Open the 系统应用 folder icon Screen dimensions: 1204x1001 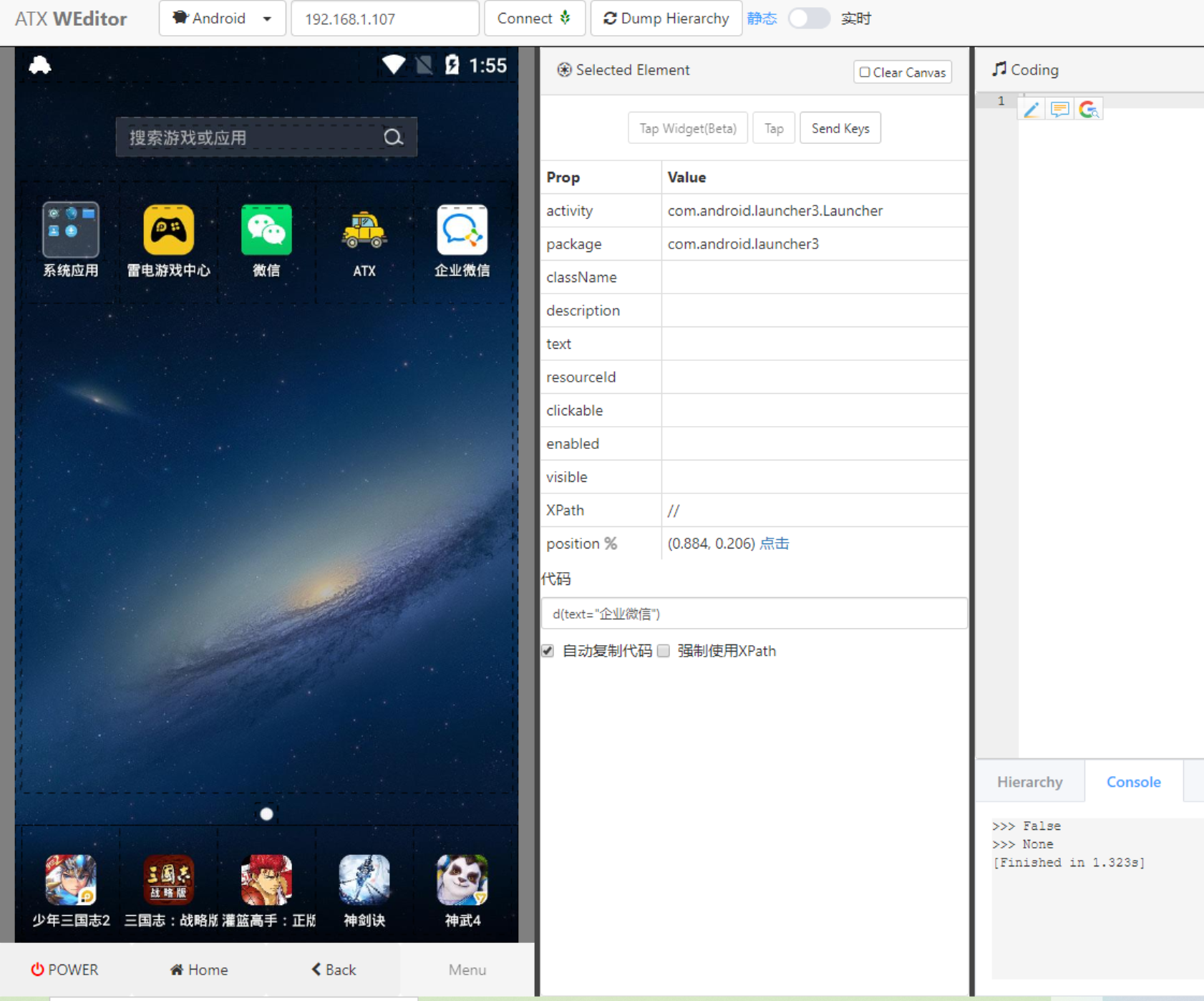[x=70, y=231]
